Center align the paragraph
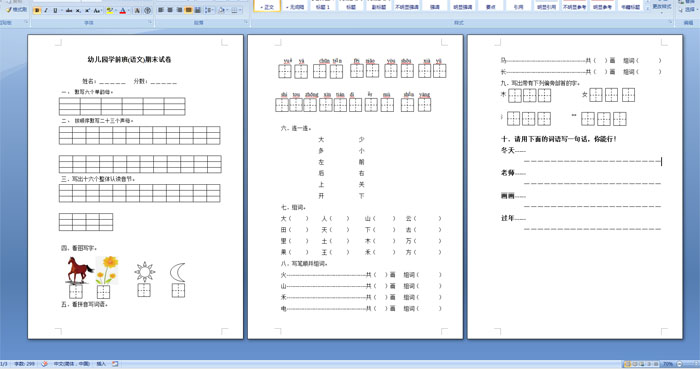The image size is (700, 369). [170, 10]
